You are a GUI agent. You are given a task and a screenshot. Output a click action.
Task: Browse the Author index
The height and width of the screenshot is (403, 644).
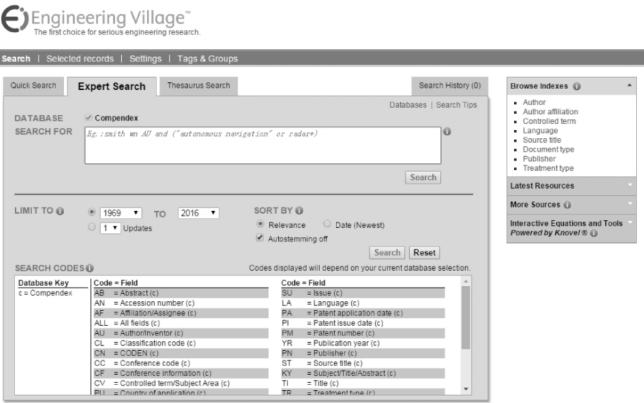[534, 102]
